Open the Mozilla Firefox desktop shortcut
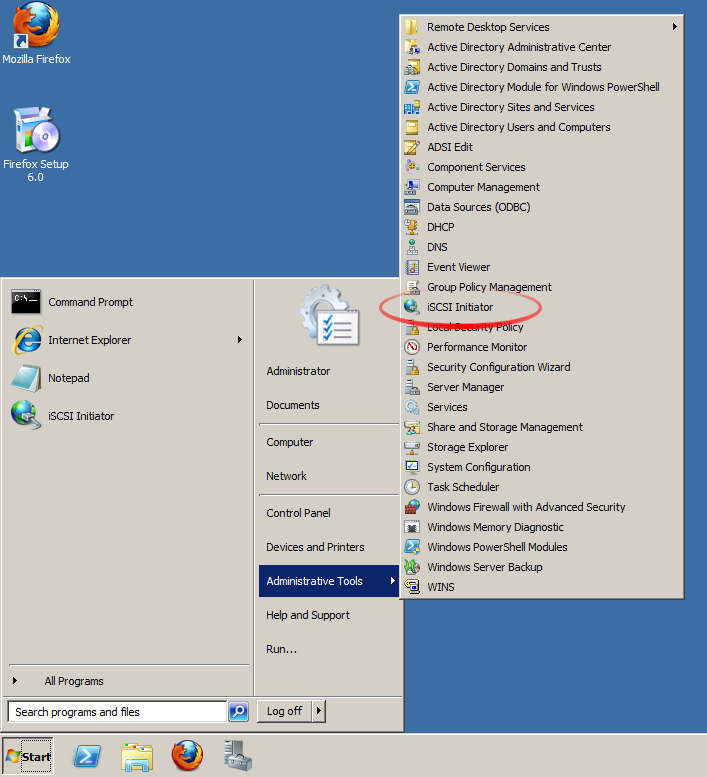Image resolution: width=707 pixels, height=777 pixels. click(36, 34)
